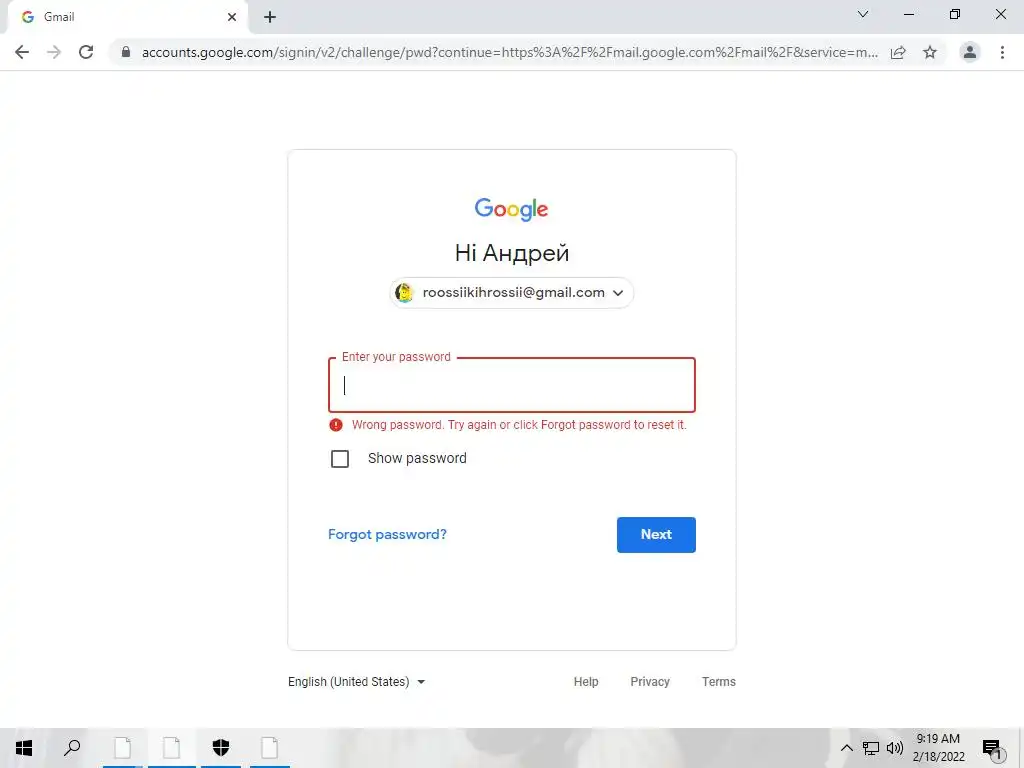Follow the Forgot password? link
This screenshot has height=768, width=1024.
point(387,534)
